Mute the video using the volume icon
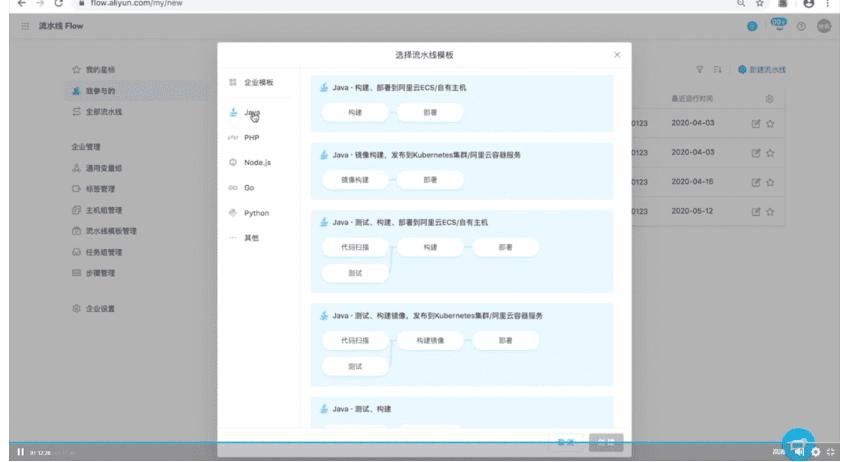 (x=800, y=452)
